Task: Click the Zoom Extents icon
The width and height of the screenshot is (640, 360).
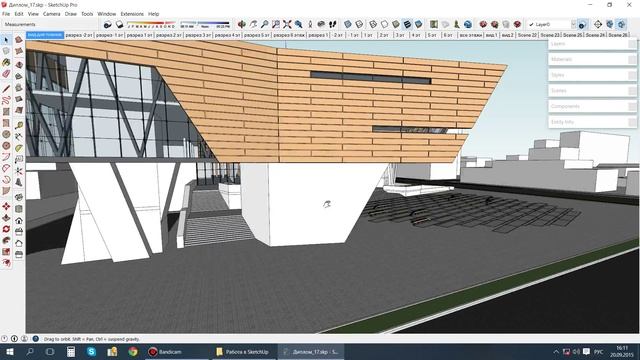Action: [x=287, y=24]
